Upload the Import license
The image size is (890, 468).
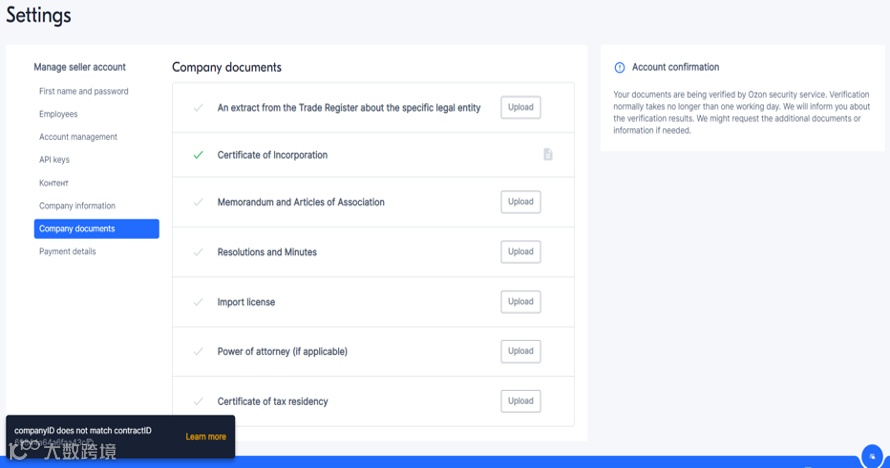(520, 302)
